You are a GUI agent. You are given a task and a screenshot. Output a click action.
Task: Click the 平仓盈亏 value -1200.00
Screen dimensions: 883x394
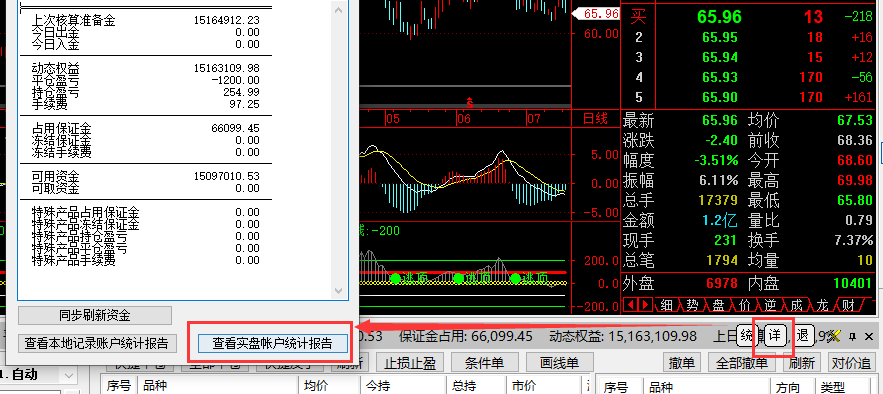[x=235, y=80]
